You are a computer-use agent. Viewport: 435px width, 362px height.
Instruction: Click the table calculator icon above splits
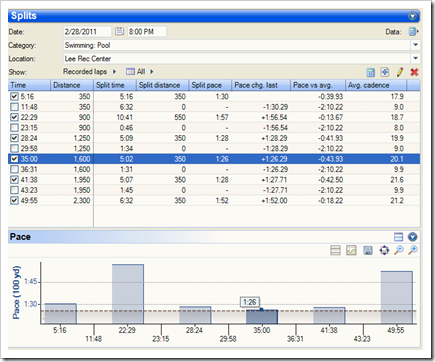tap(370, 72)
